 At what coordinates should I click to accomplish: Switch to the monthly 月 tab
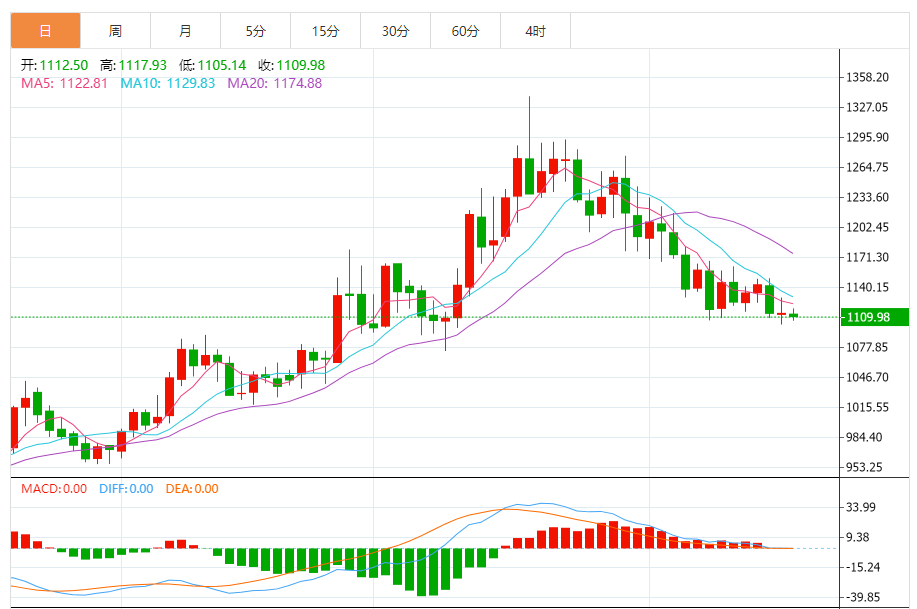tap(185, 30)
